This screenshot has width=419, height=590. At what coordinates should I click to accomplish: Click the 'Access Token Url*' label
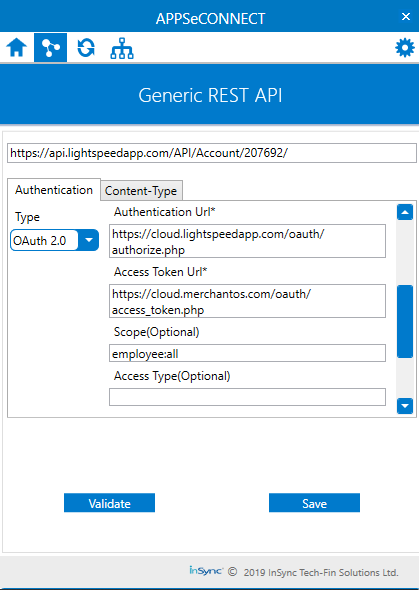click(x=161, y=272)
